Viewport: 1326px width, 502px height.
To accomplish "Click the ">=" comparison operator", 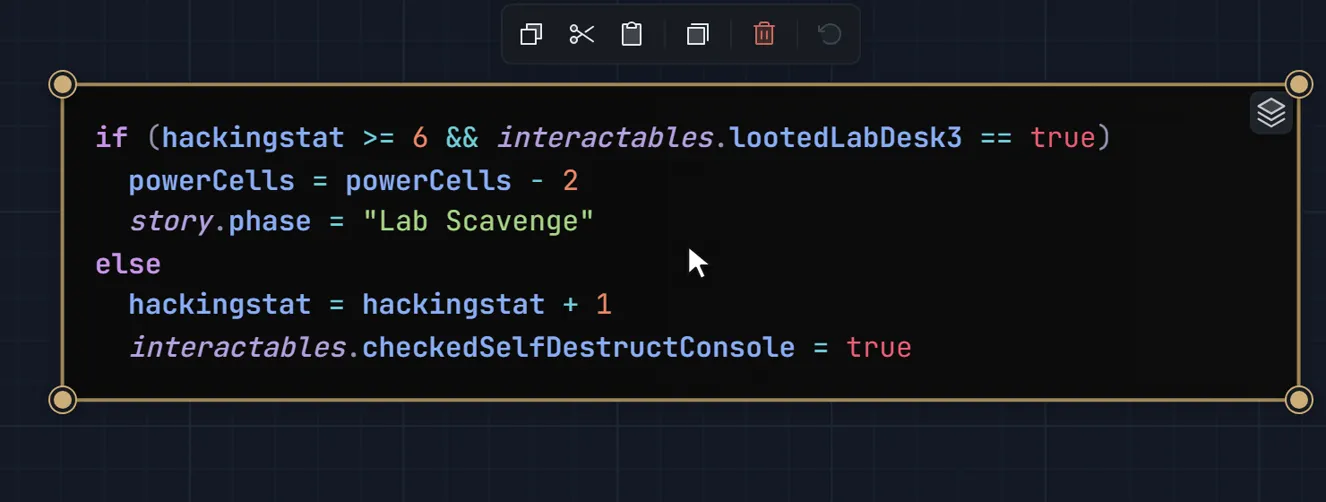I will click(379, 137).
